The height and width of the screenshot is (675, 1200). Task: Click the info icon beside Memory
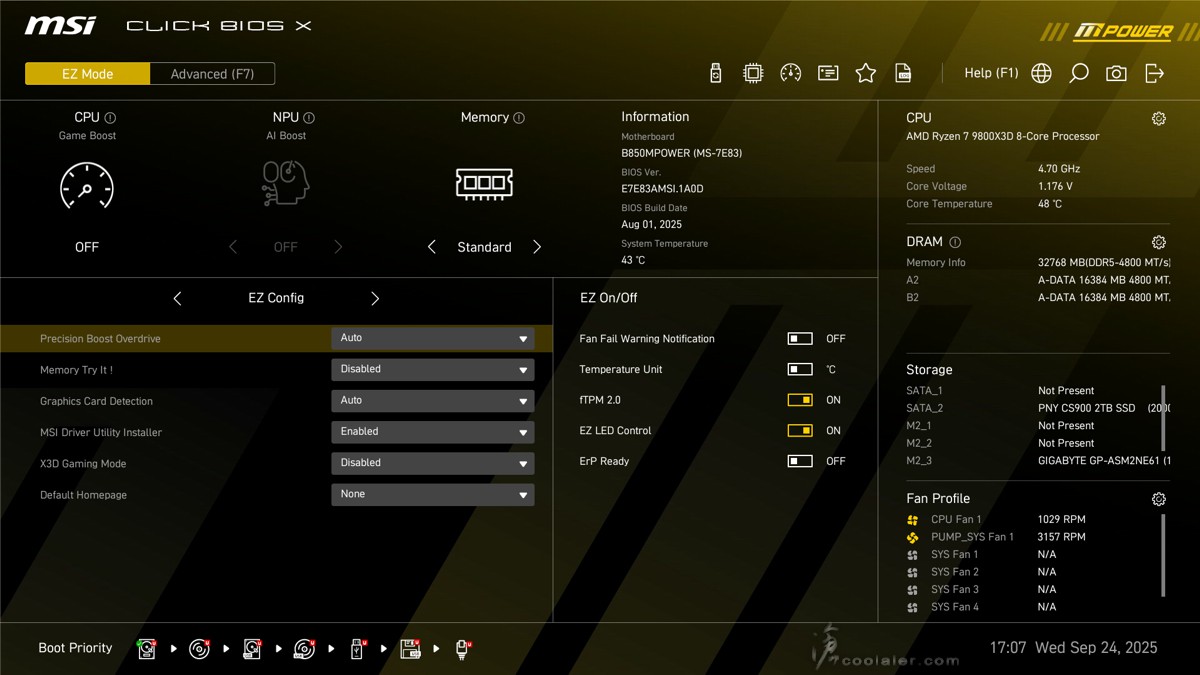[x=519, y=118]
